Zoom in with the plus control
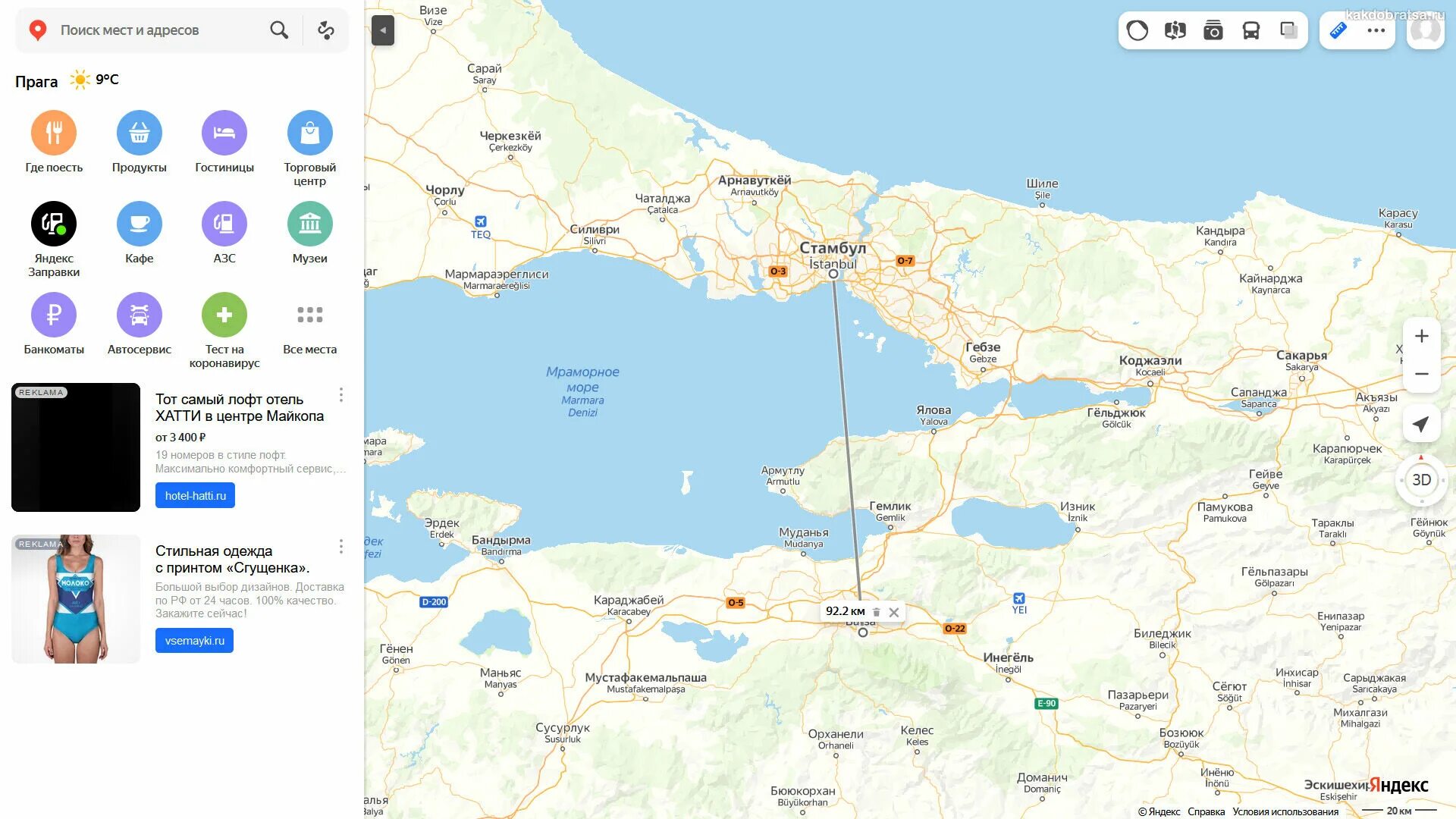The width and height of the screenshot is (1456, 819). coord(1421,336)
